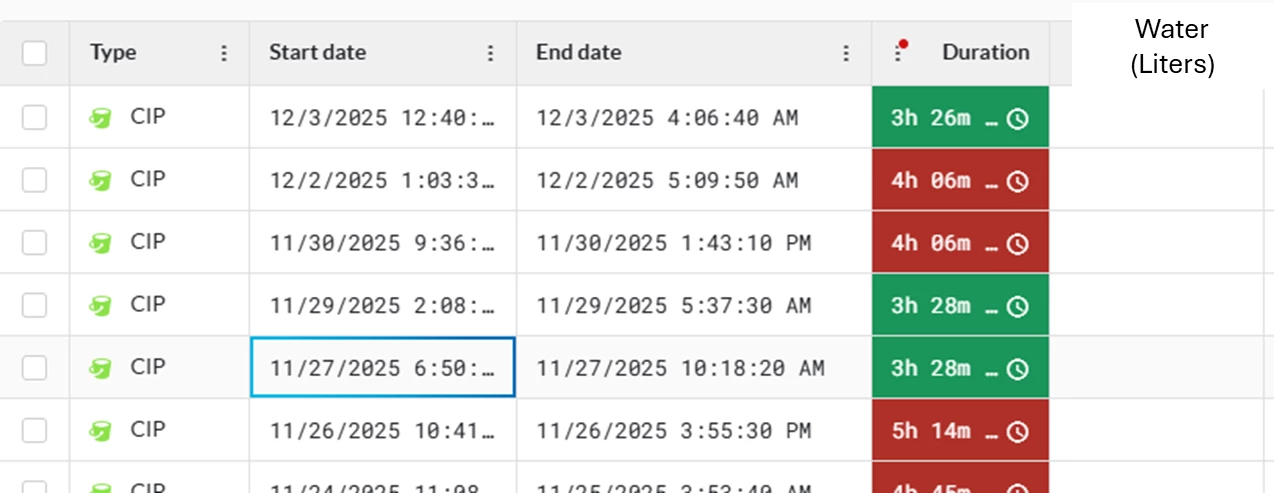The height and width of the screenshot is (493, 1274).
Task: Select the checkbox for 11/29/2025 CIP row
Action: 35,306
